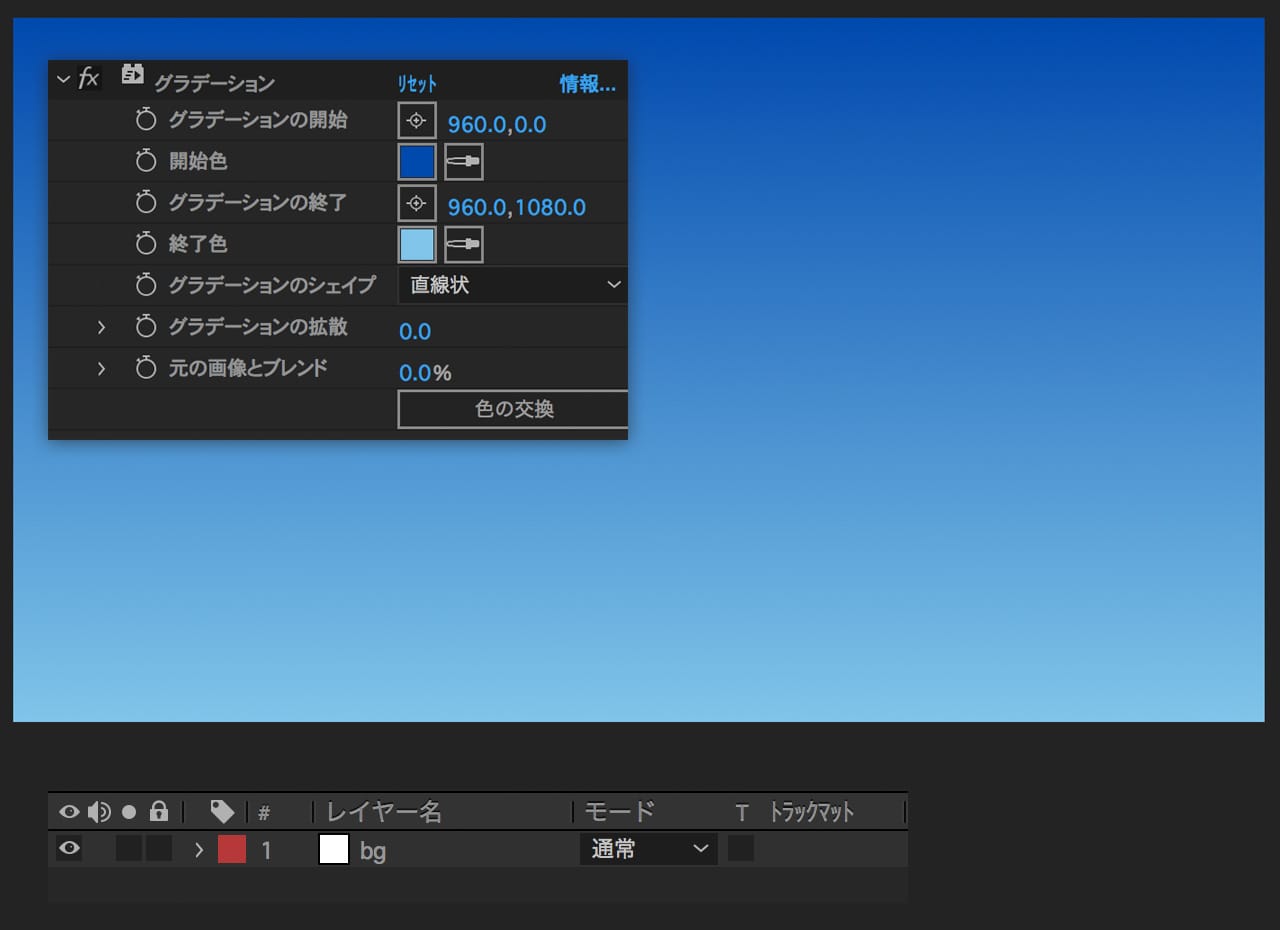Viewport: 1280px width, 930px height.
Task: Expand the グラデーションの拡散 property
Action: [101, 328]
